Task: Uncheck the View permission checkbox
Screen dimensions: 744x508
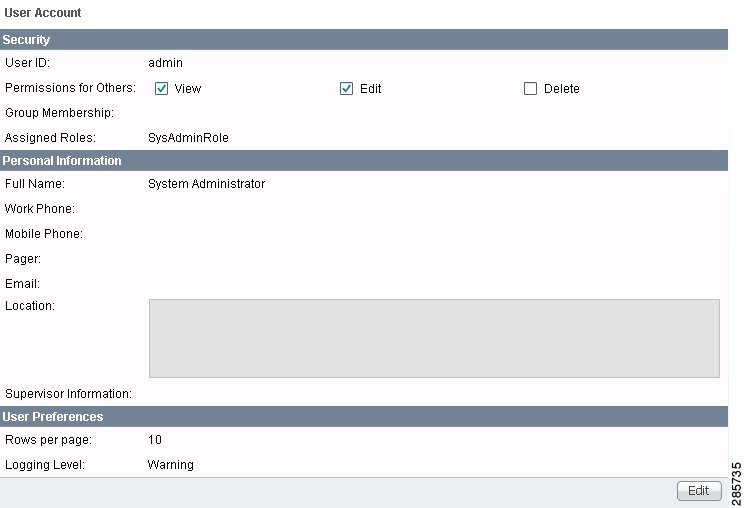Action: pyautogui.click(x=161, y=88)
